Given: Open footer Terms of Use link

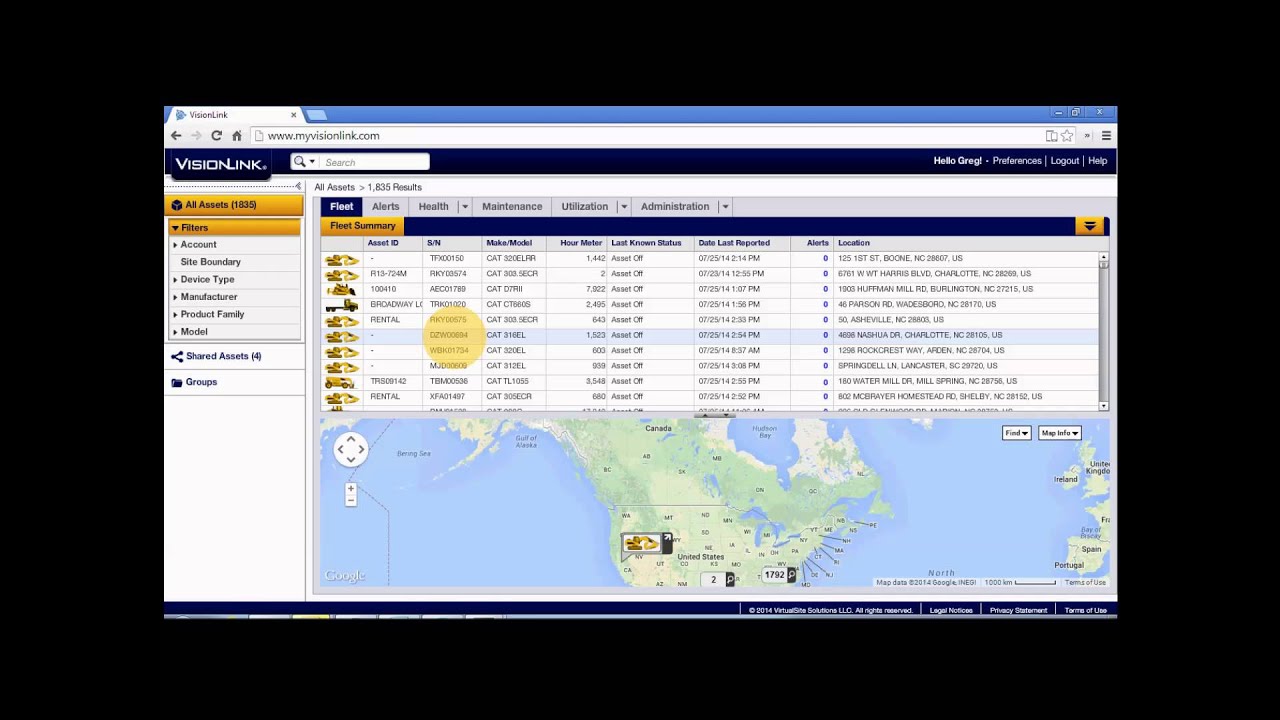Looking at the screenshot, I should [x=1085, y=610].
